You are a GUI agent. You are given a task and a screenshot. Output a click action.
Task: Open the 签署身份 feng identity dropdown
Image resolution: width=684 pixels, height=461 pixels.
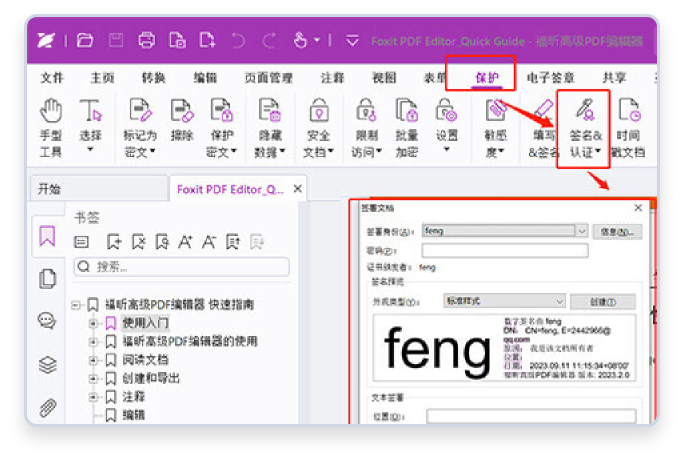[x=581, y=231]
